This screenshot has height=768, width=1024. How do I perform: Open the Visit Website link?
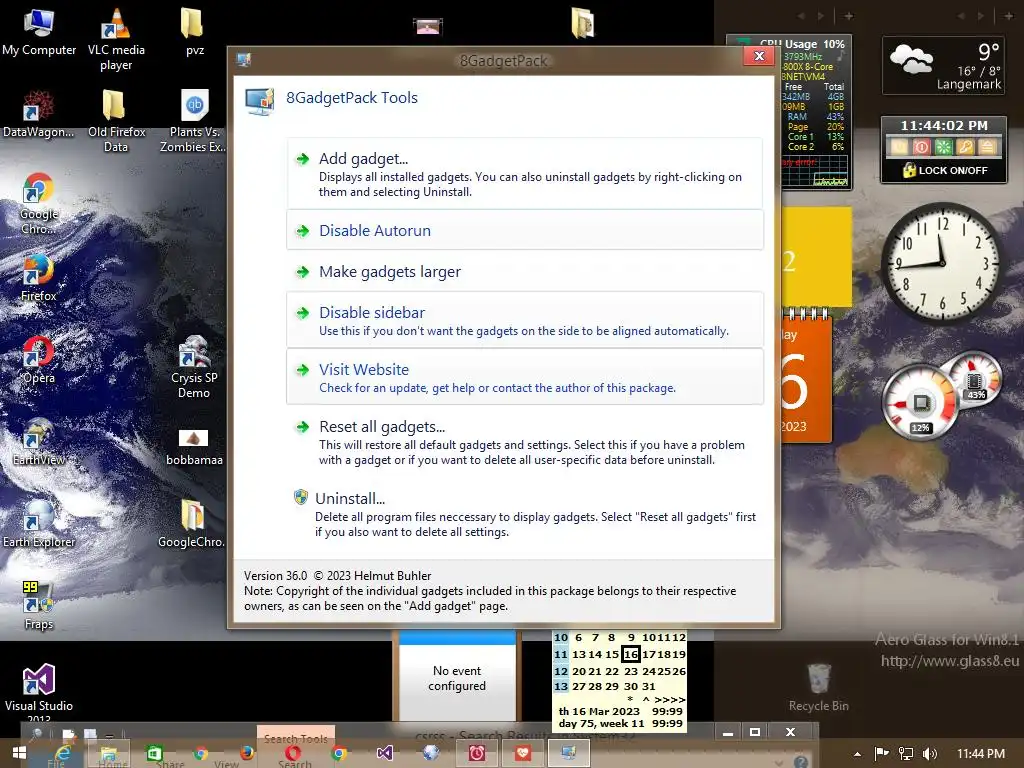click(524, 377)
